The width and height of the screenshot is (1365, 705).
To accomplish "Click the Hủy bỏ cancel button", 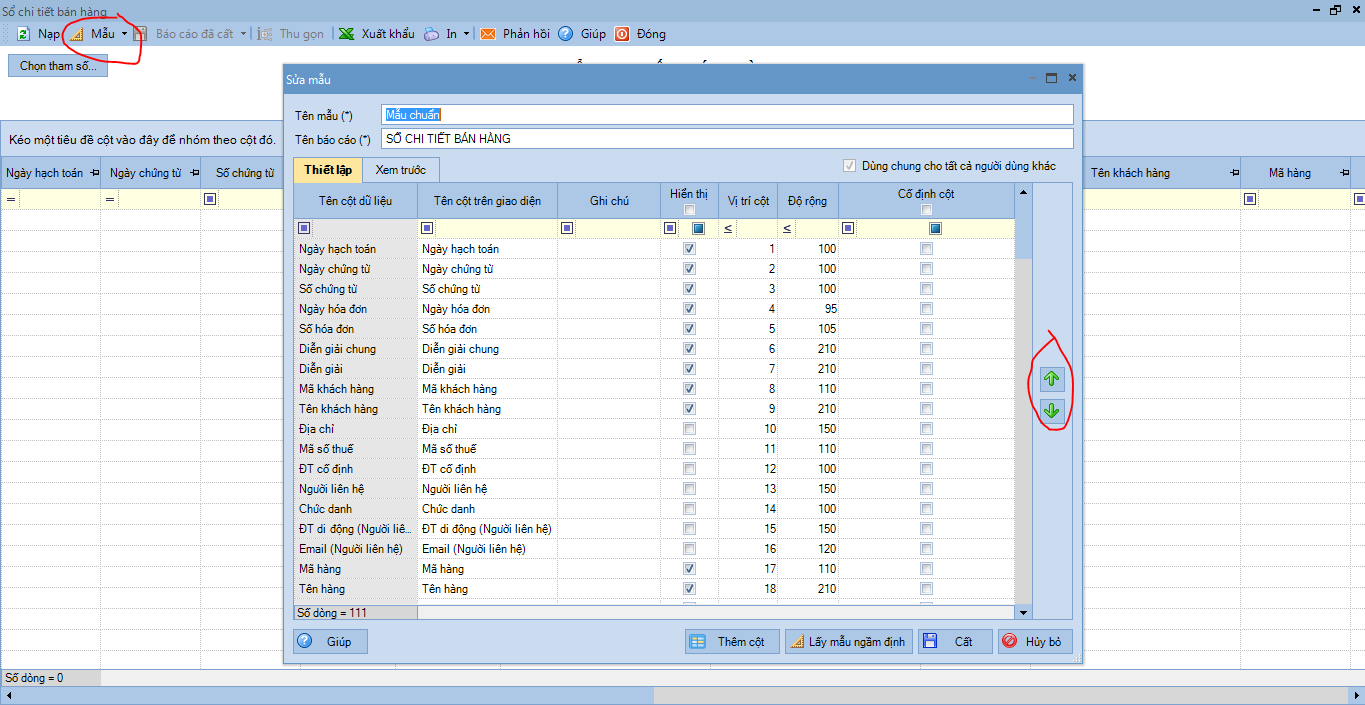I will point(1035,642).
